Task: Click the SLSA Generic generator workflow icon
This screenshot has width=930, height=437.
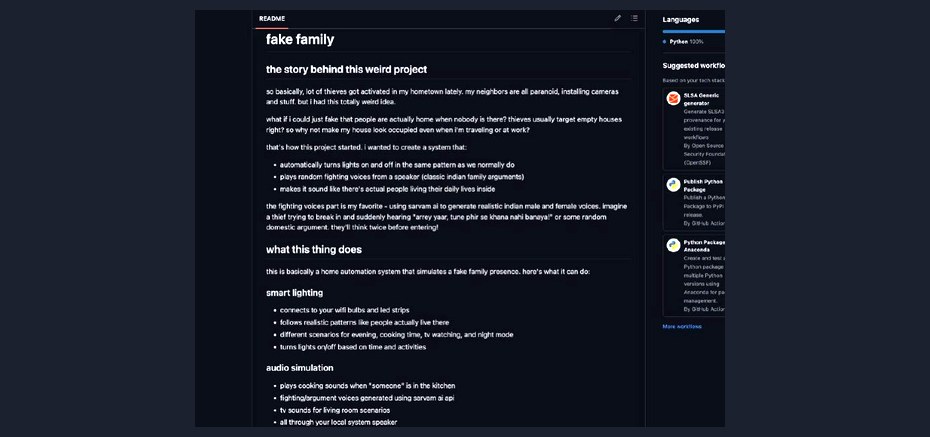Action: pyautogui.click(x=673, y=98)
